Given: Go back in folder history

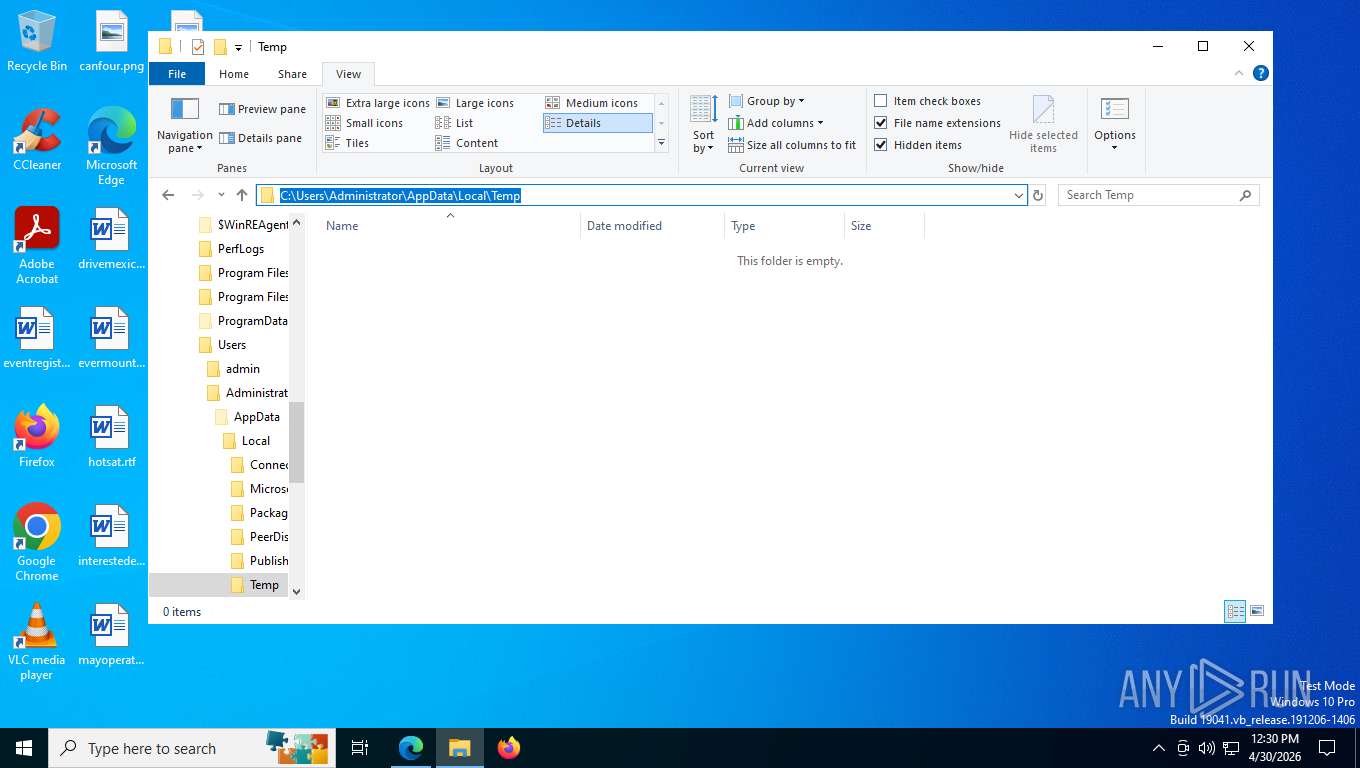Looking at the screenshot, I should click(168, 196).
